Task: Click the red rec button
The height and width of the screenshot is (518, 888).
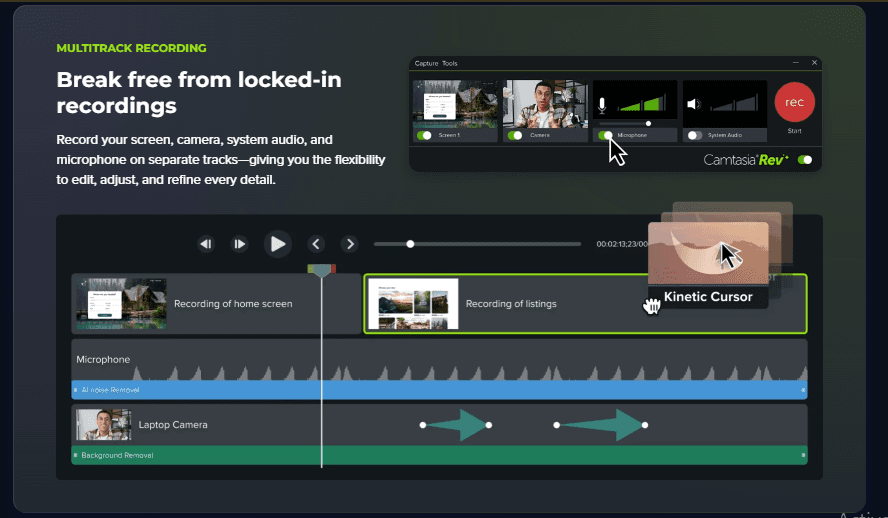Action: 794,102
